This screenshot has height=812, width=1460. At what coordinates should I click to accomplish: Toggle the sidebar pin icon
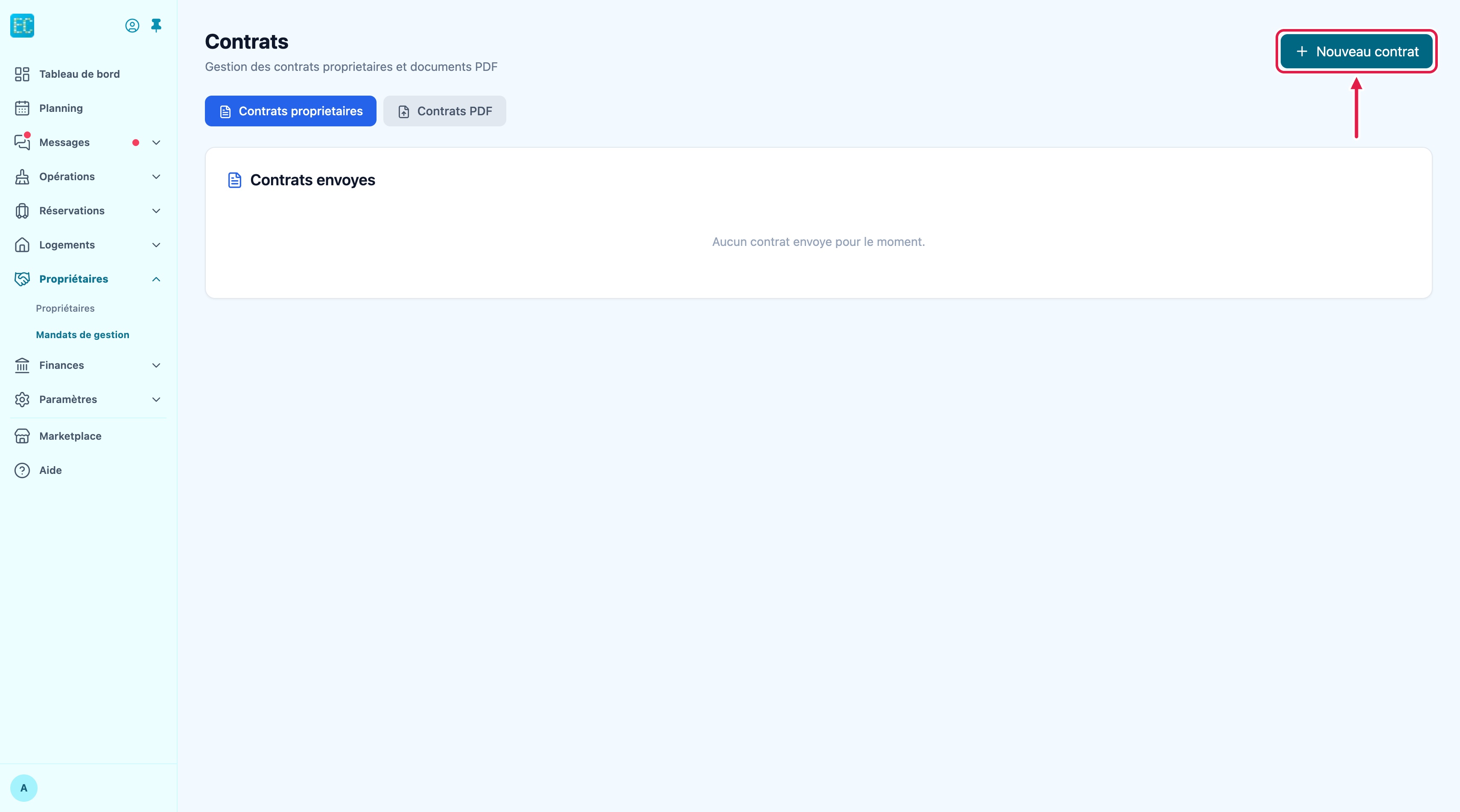click(x=156, y=26)
